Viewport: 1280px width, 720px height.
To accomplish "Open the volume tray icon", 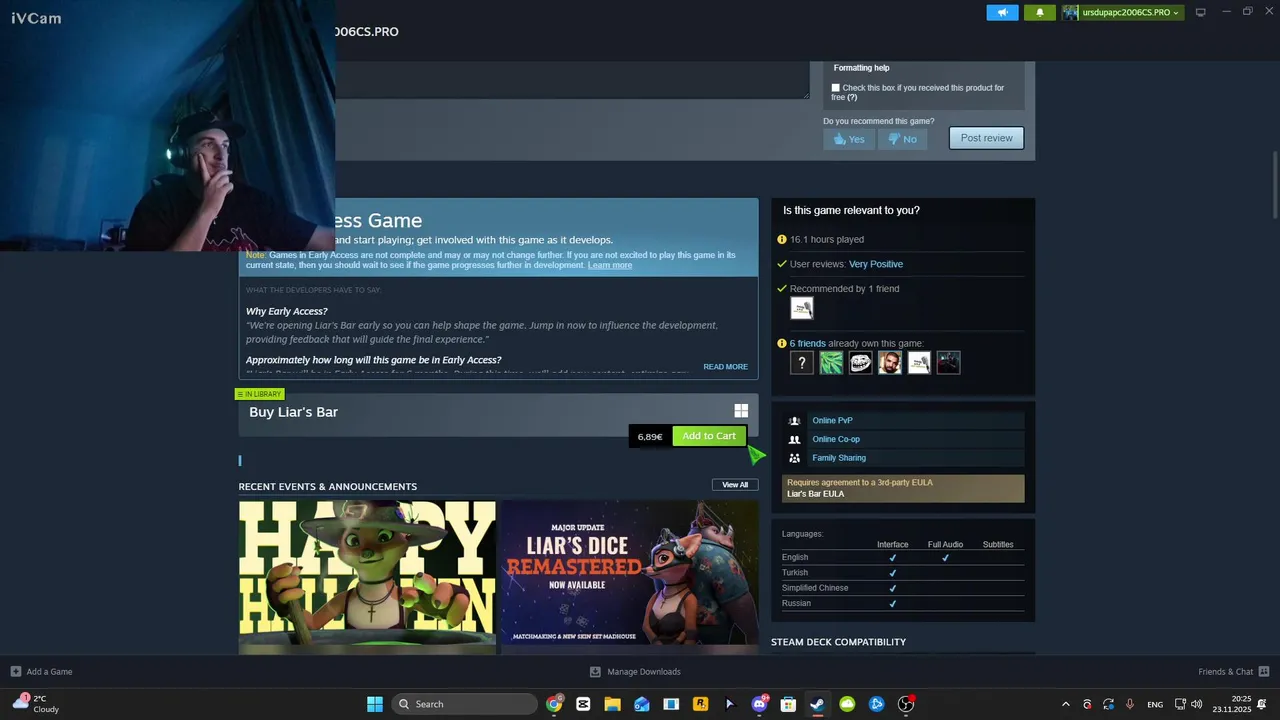I will click(1197, 704).
